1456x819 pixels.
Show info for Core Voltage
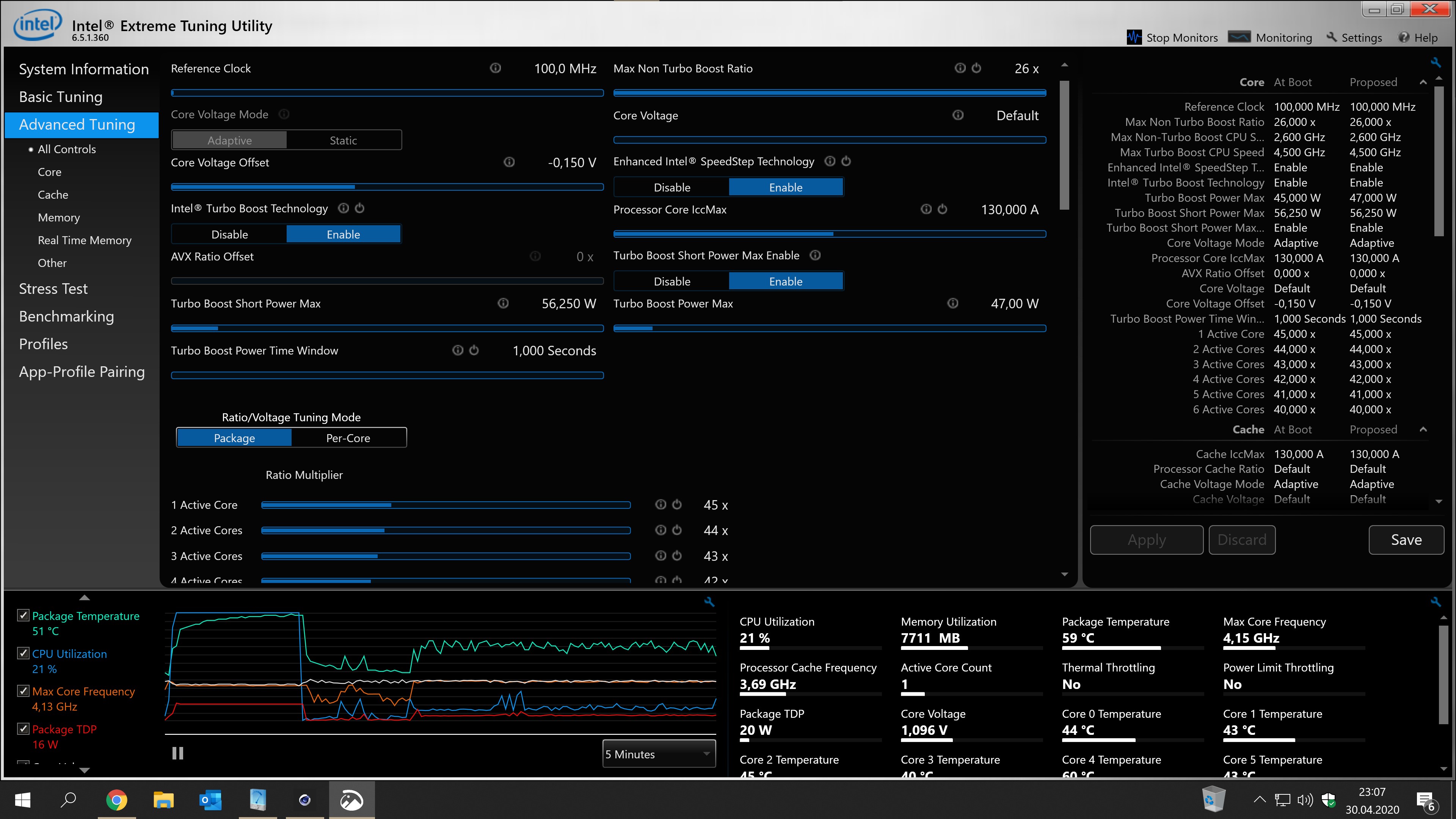957,115
